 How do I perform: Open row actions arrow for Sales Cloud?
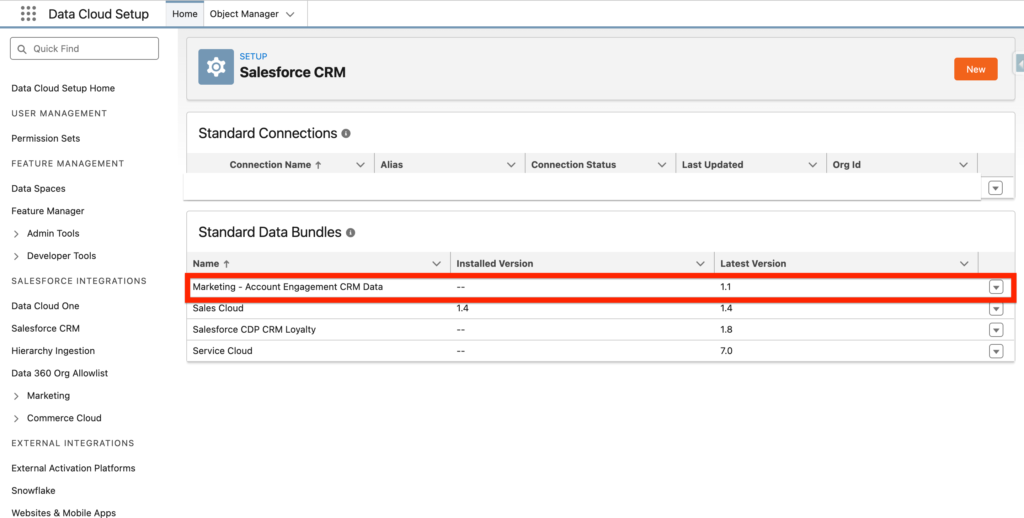(995, 309)
